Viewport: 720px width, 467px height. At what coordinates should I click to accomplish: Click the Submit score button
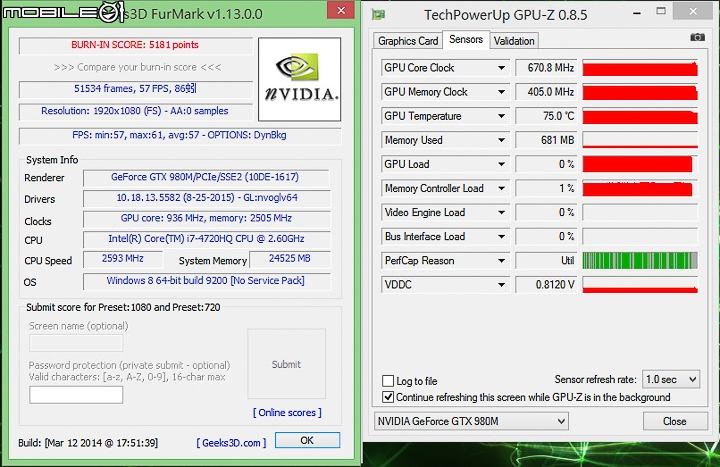click(x=286, y=364)
